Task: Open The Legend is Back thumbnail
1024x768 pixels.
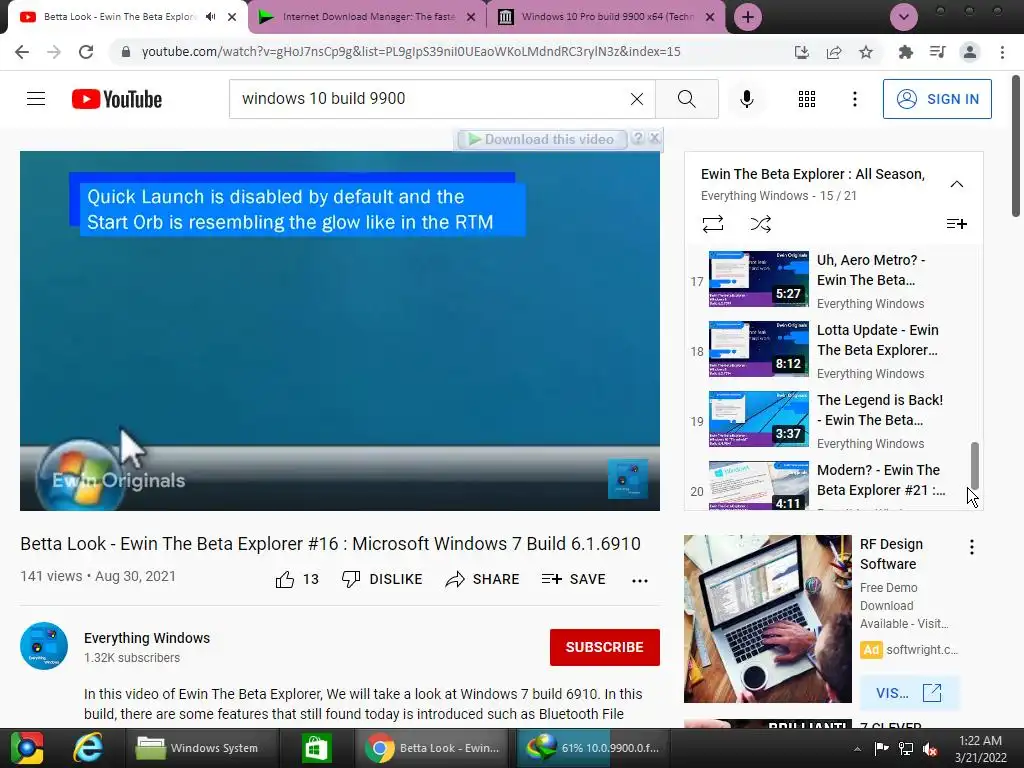Action: point(759,419)
